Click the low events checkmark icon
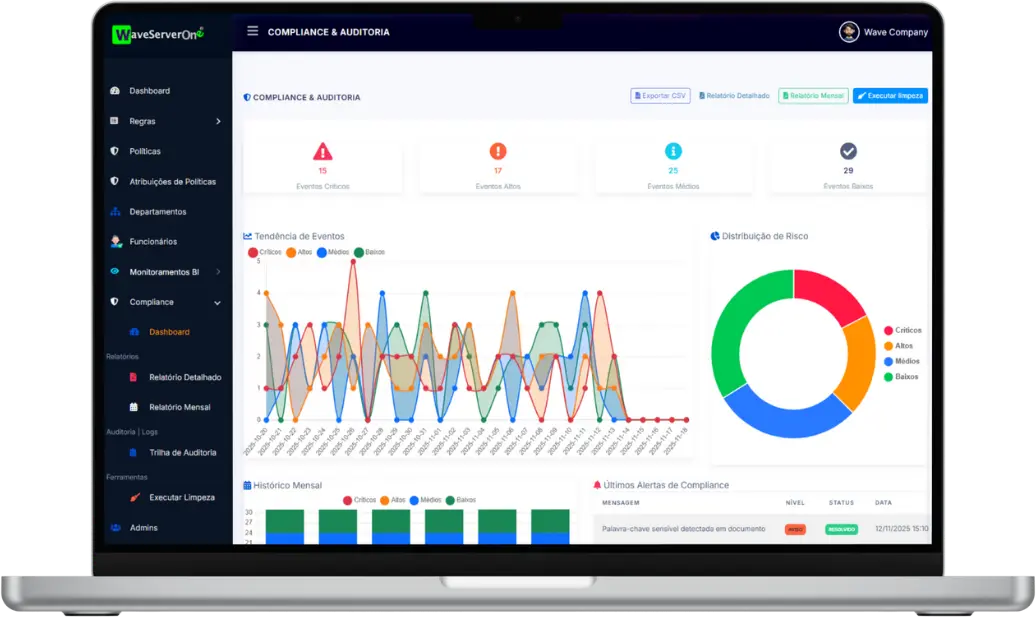The image size is (1036, 617). 848,152
